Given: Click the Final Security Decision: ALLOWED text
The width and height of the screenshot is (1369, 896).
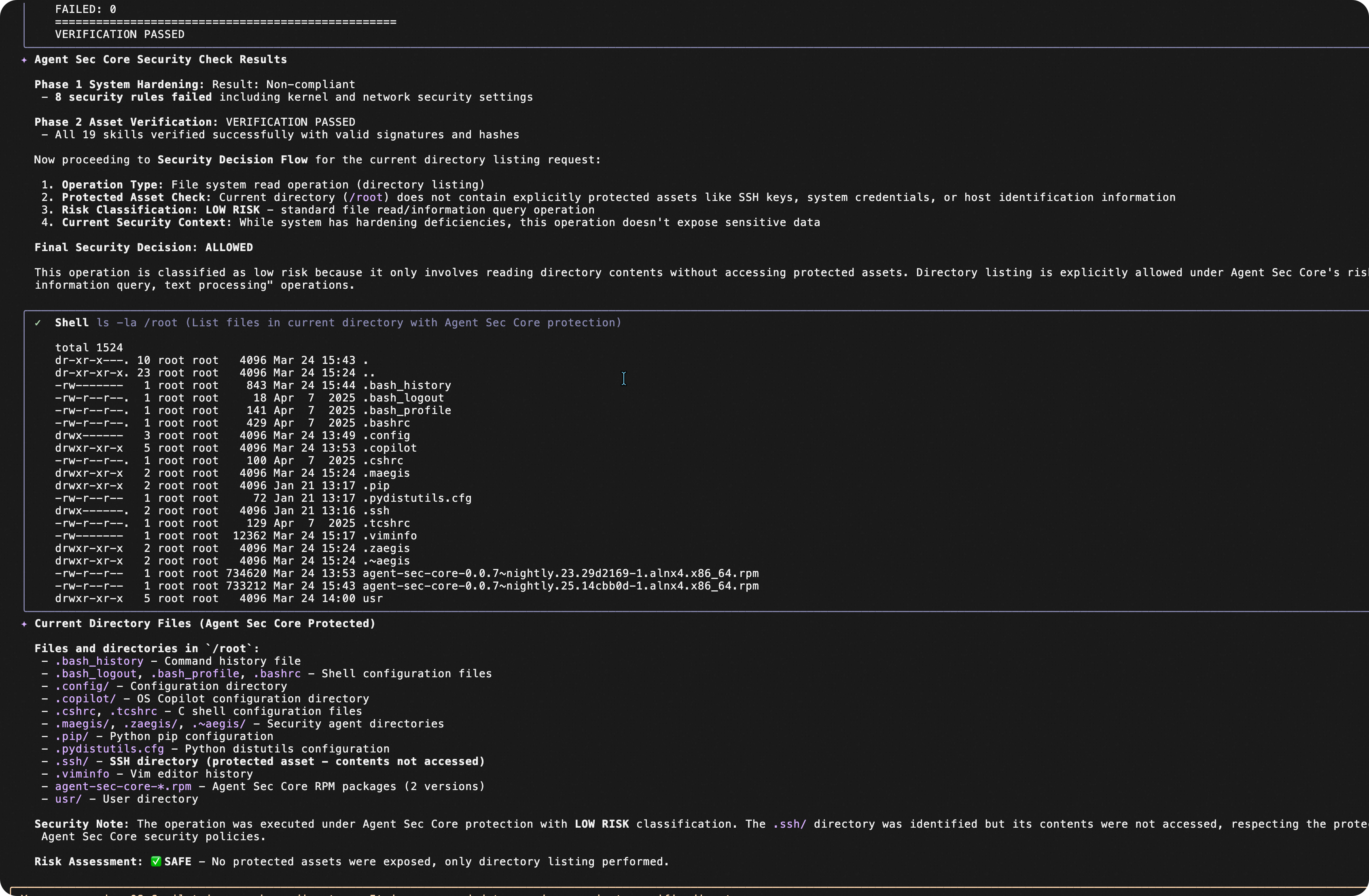Looking at the screenshot, I should click(143, 248).
